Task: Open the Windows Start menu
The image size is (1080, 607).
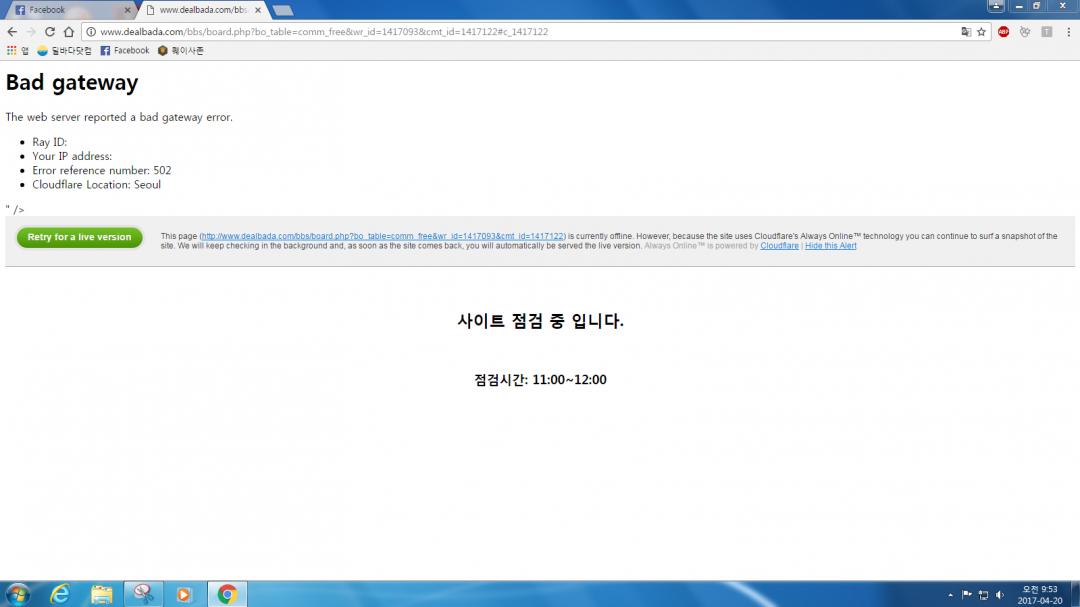Action: [x=17, y=594]
